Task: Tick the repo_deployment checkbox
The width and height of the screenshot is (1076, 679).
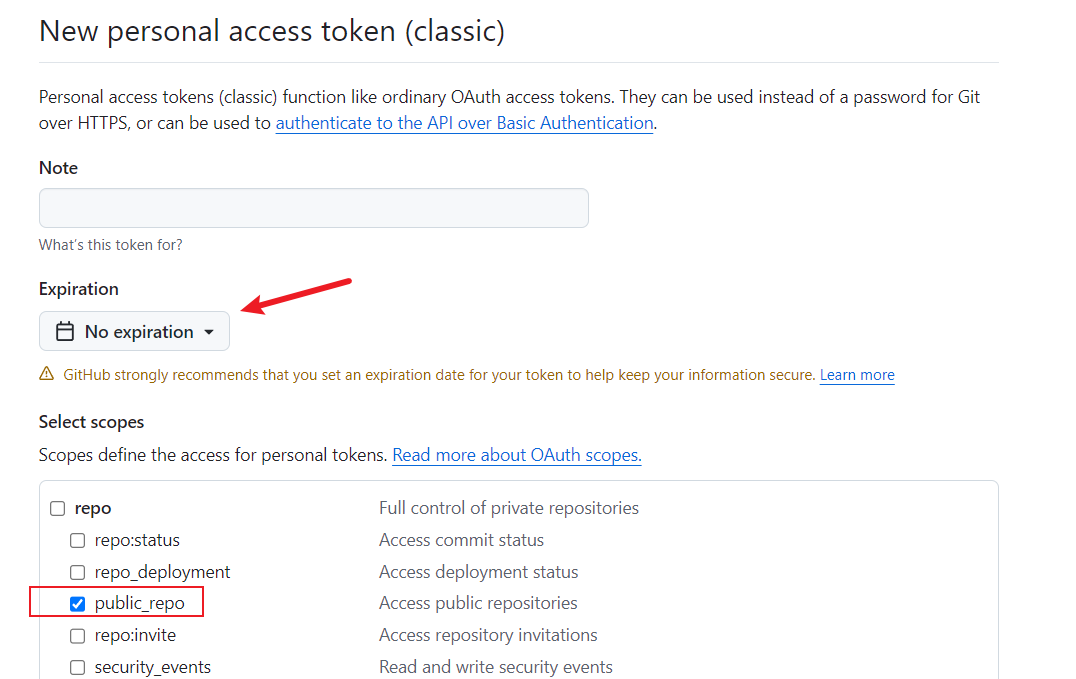Action: (x=77, y=573)
